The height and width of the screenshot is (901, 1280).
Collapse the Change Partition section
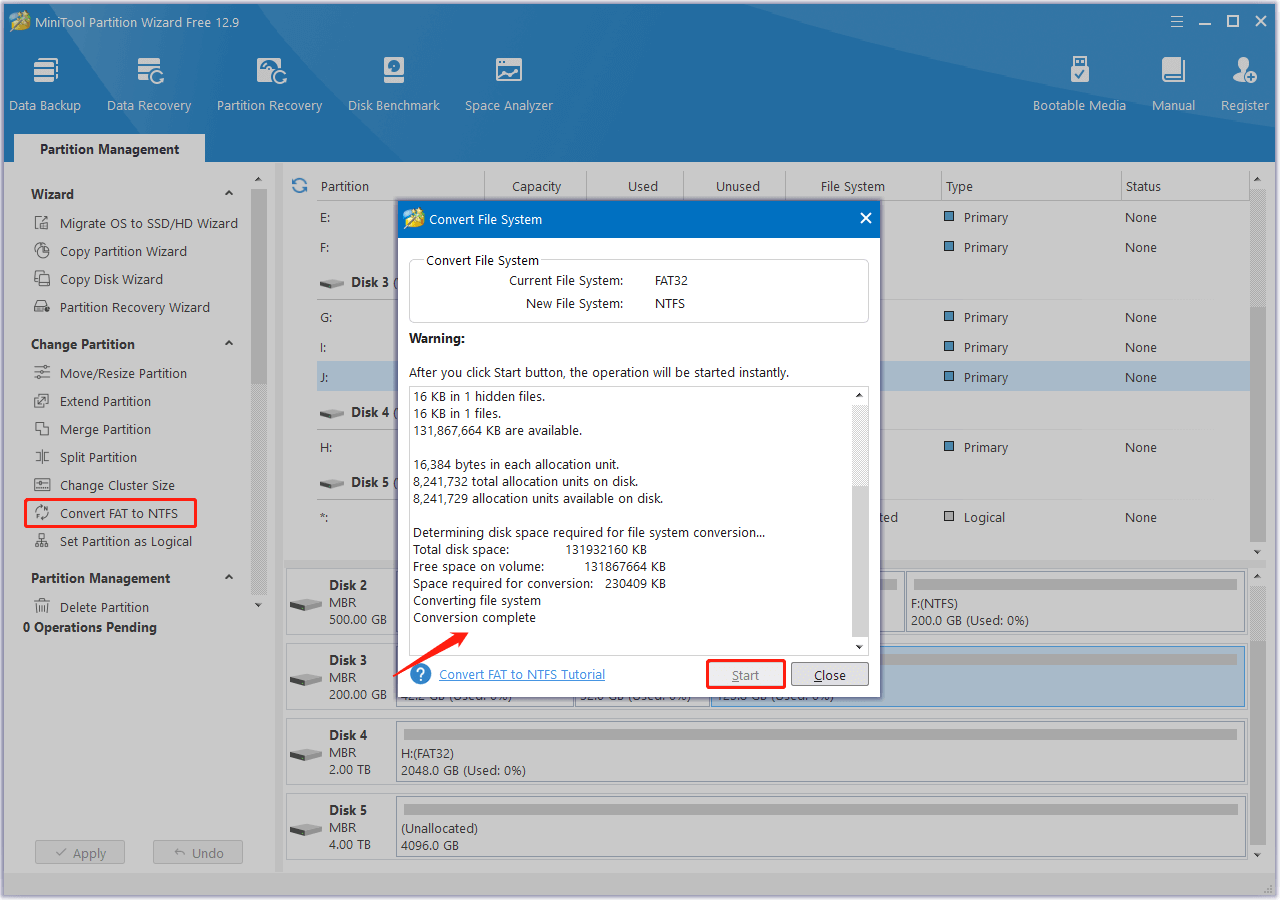click(229, 344)
